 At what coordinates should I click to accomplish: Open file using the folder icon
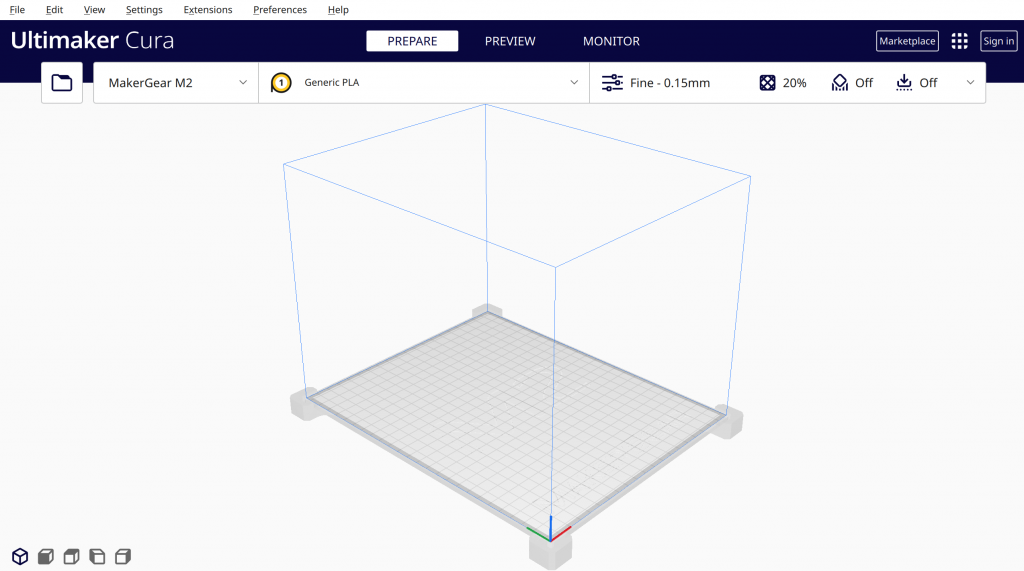(62, 83)
